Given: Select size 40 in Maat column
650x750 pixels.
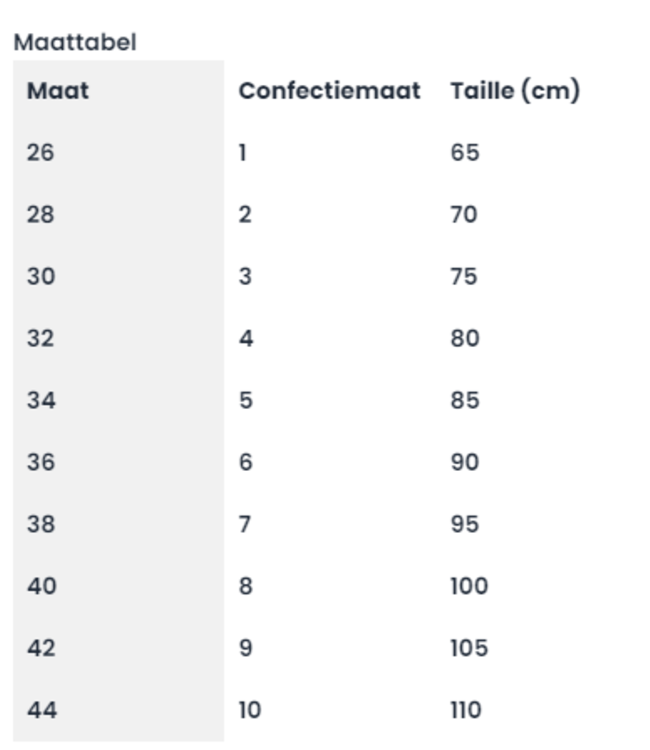Looking at the screenshot, I should pyautogui.click(x=41, y=587).
